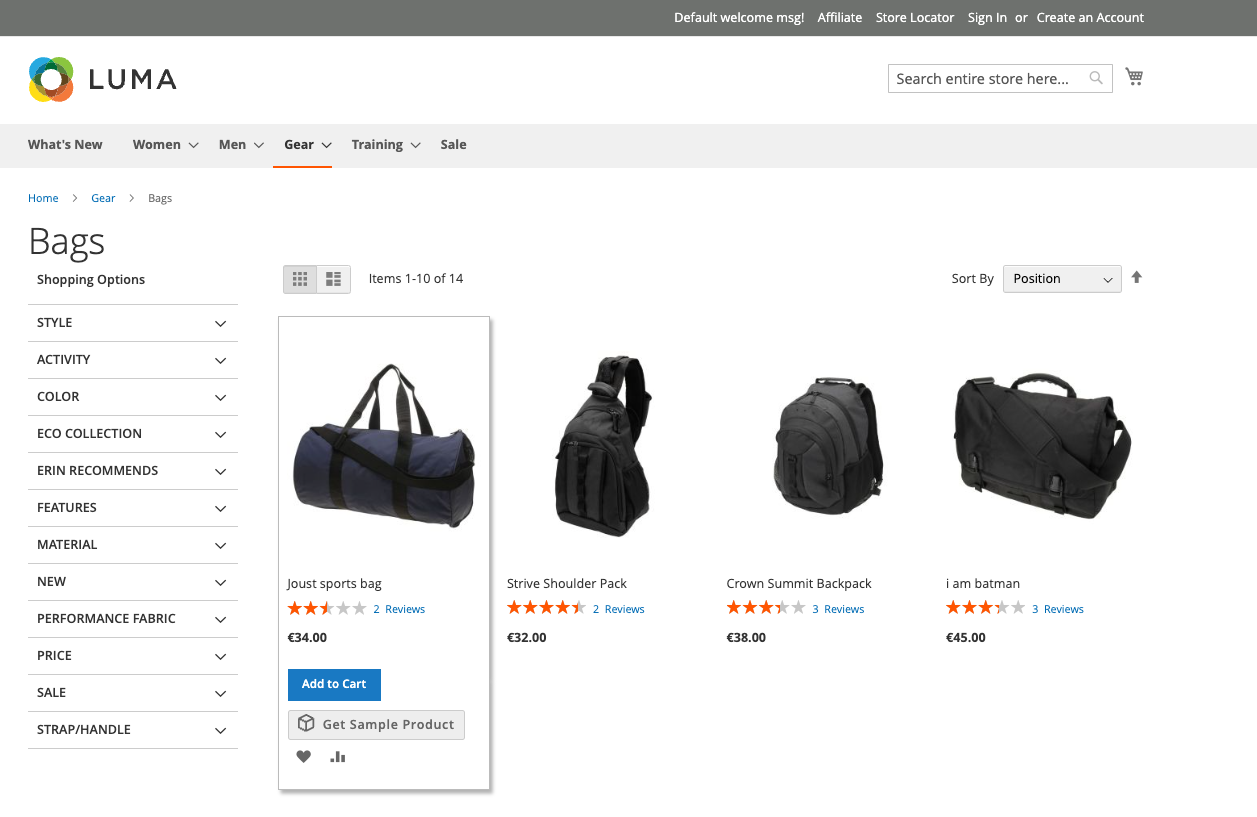Image resolution: width=1257 pixels, height=817 pixels.
Task: Switch to list view mode
Action: point(334,279)
